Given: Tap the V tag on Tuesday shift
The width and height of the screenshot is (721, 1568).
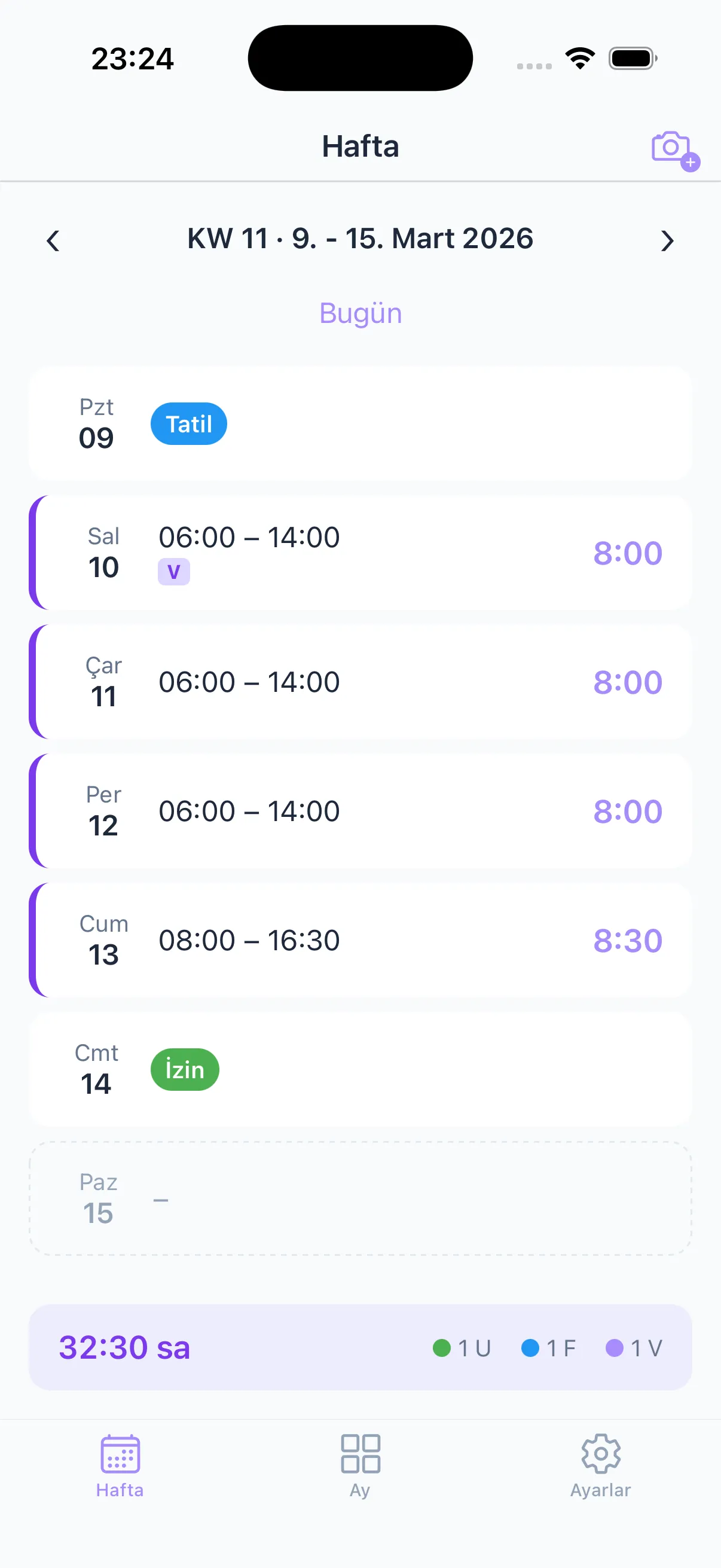Looking at the screenshot, I should pyautogui.click(x=173, y=572).
